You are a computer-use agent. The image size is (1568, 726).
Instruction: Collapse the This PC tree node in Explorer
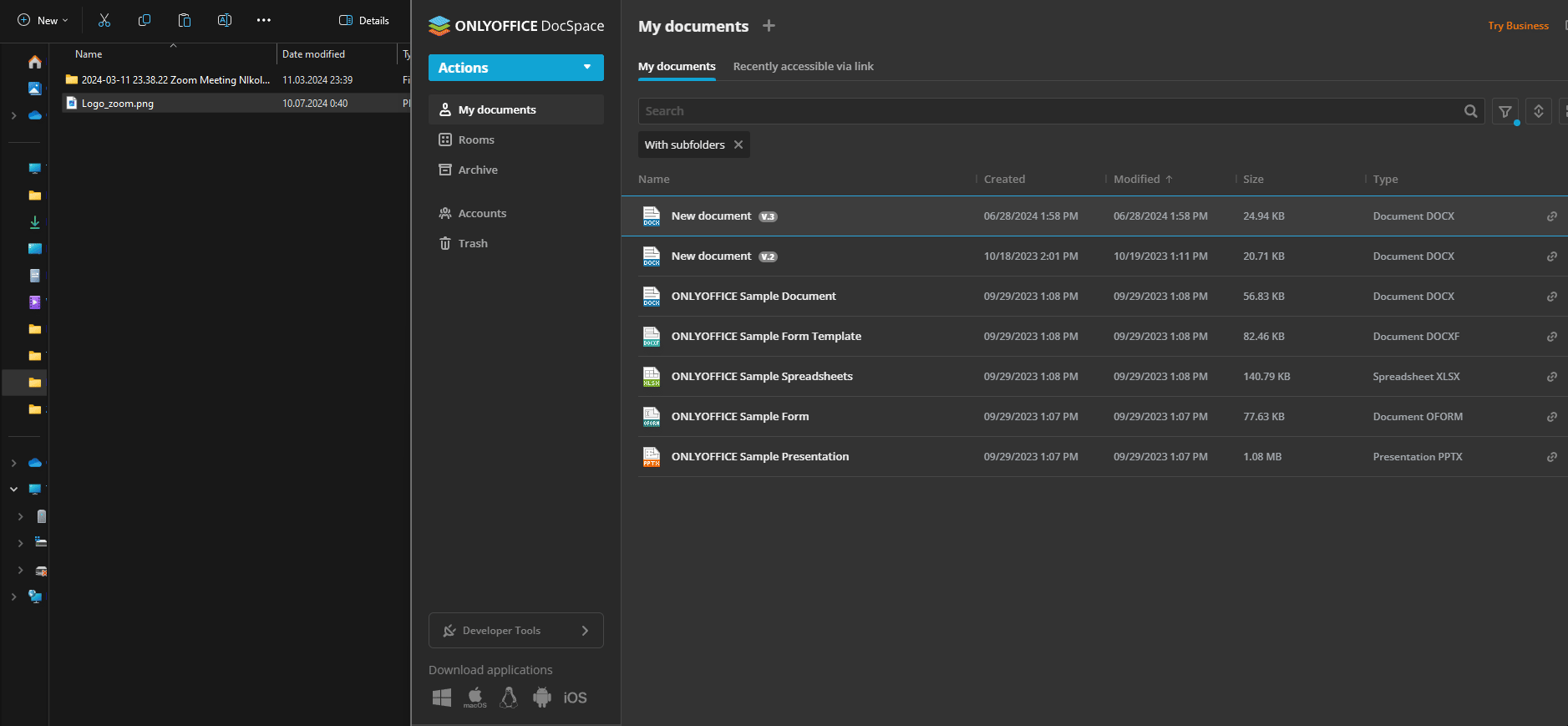pyautogui.click(x=13, y=490)
